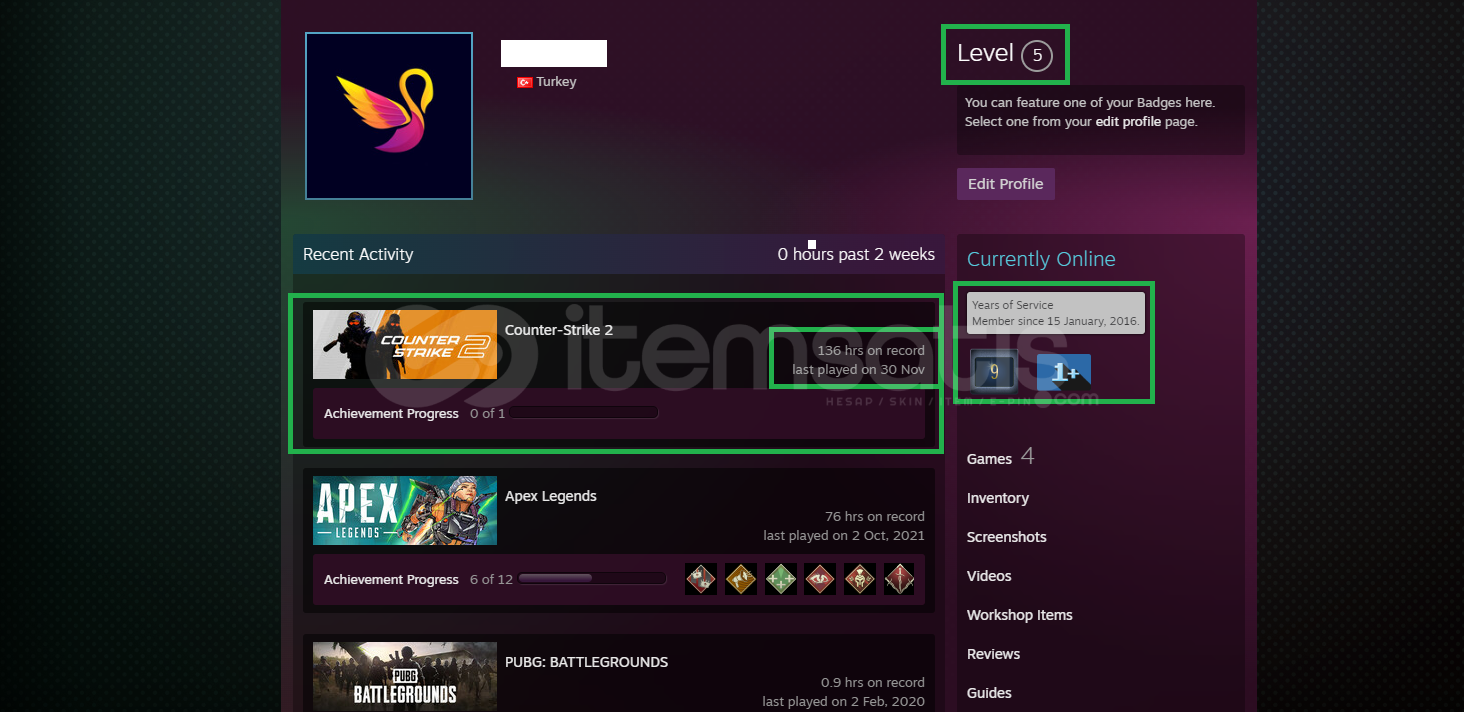1464x712 pixels.
Task: Click the Edit Profile button
Action: [x=1006, y=184]
